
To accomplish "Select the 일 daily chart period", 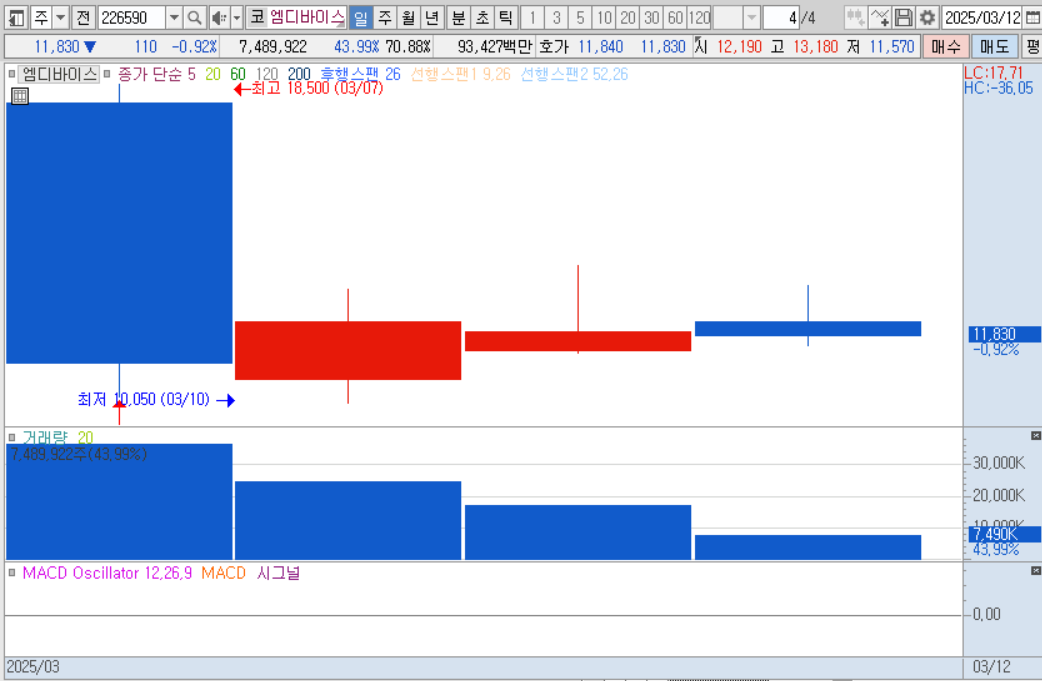I will tap(361, 18).
